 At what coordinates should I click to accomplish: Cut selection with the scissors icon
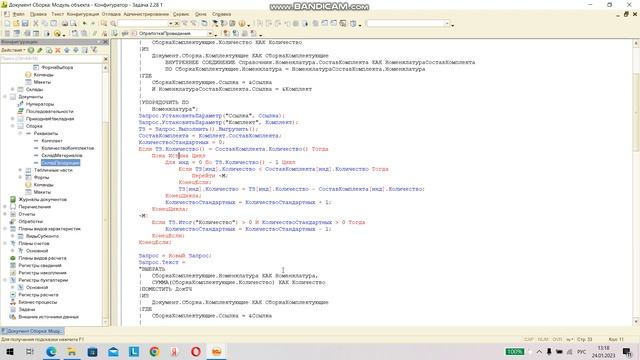click(x=36, y=24)
